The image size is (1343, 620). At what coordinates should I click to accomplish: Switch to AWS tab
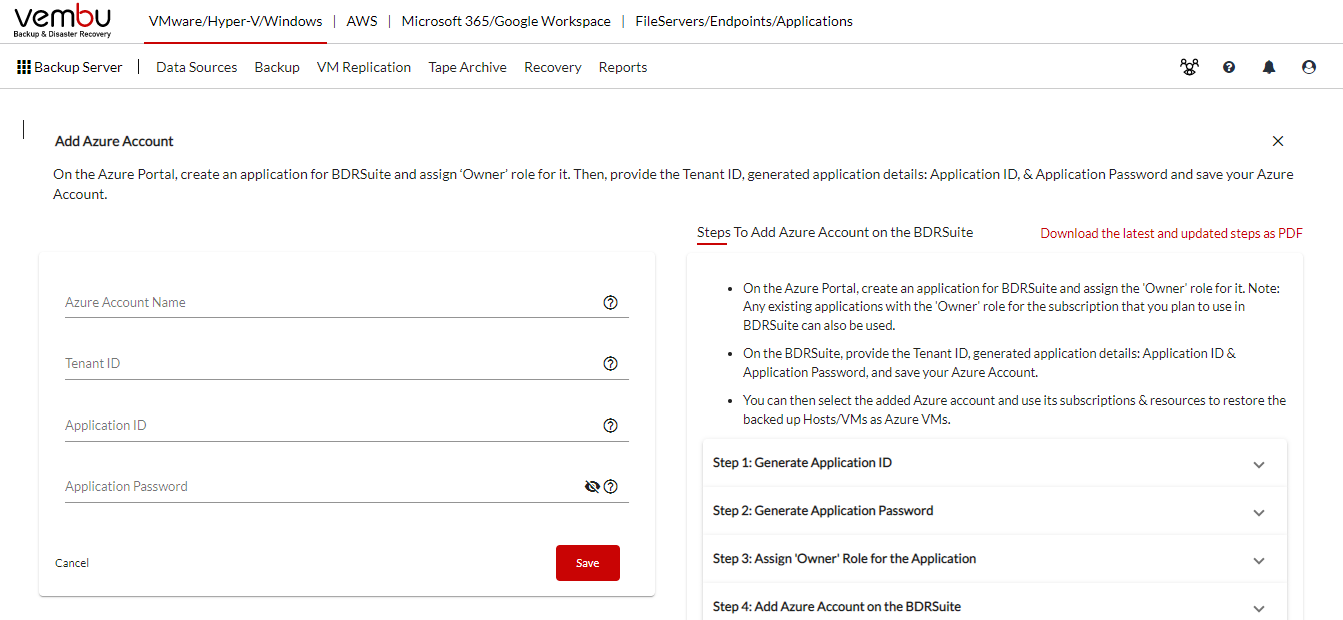[362, 21]
